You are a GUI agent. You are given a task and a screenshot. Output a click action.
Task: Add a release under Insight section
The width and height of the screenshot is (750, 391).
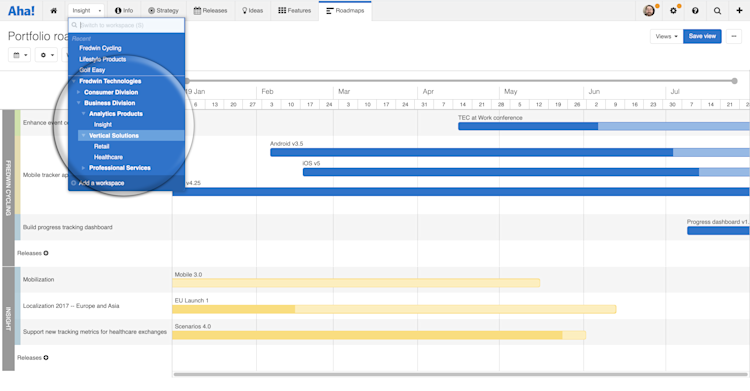pos(46,357)
